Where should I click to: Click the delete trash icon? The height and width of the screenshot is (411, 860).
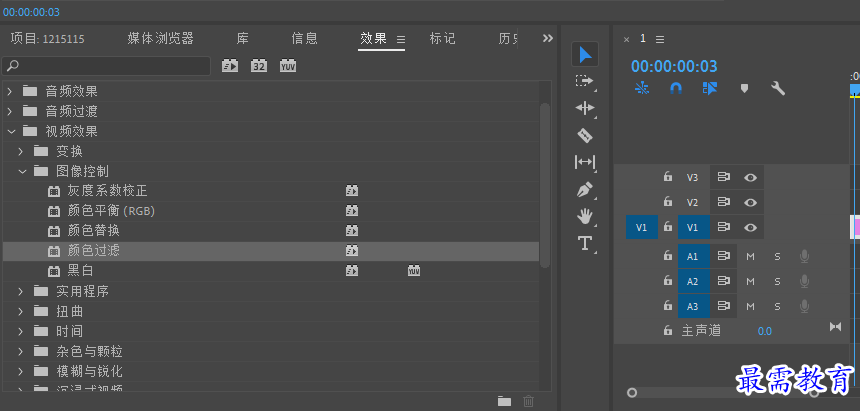pyautogui.click(x=529, y=401)
